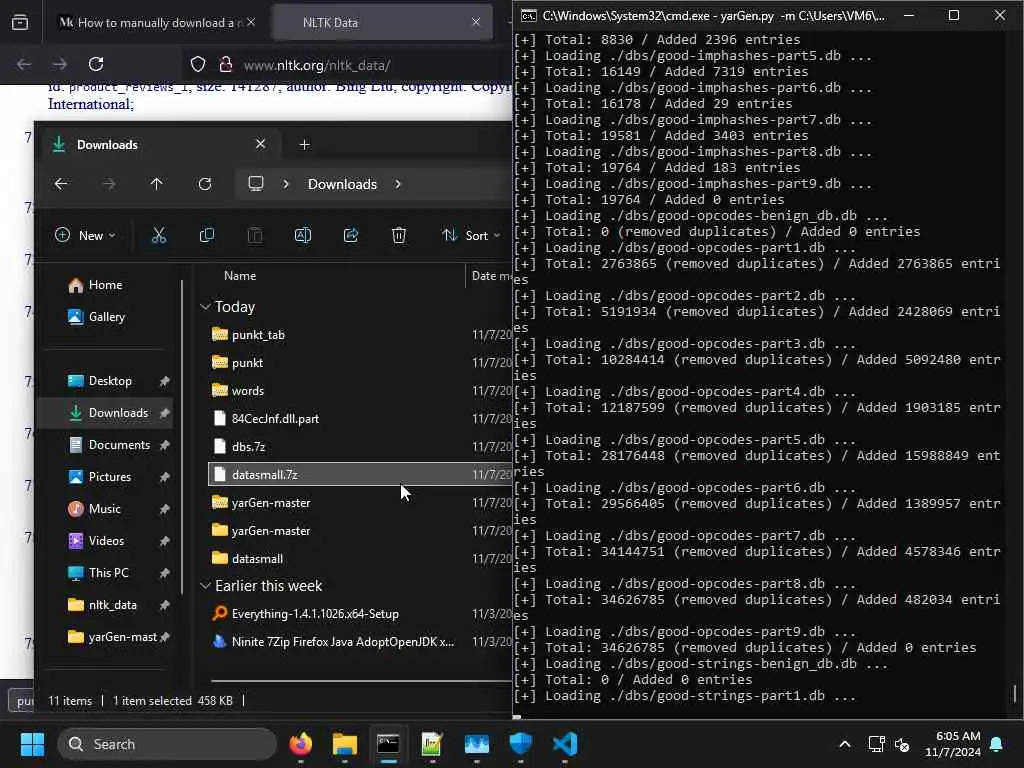The height and width of the screenshot is (768, 1024).
Task: Sort files by the Name column header
Action: click(x=240, y=276)
